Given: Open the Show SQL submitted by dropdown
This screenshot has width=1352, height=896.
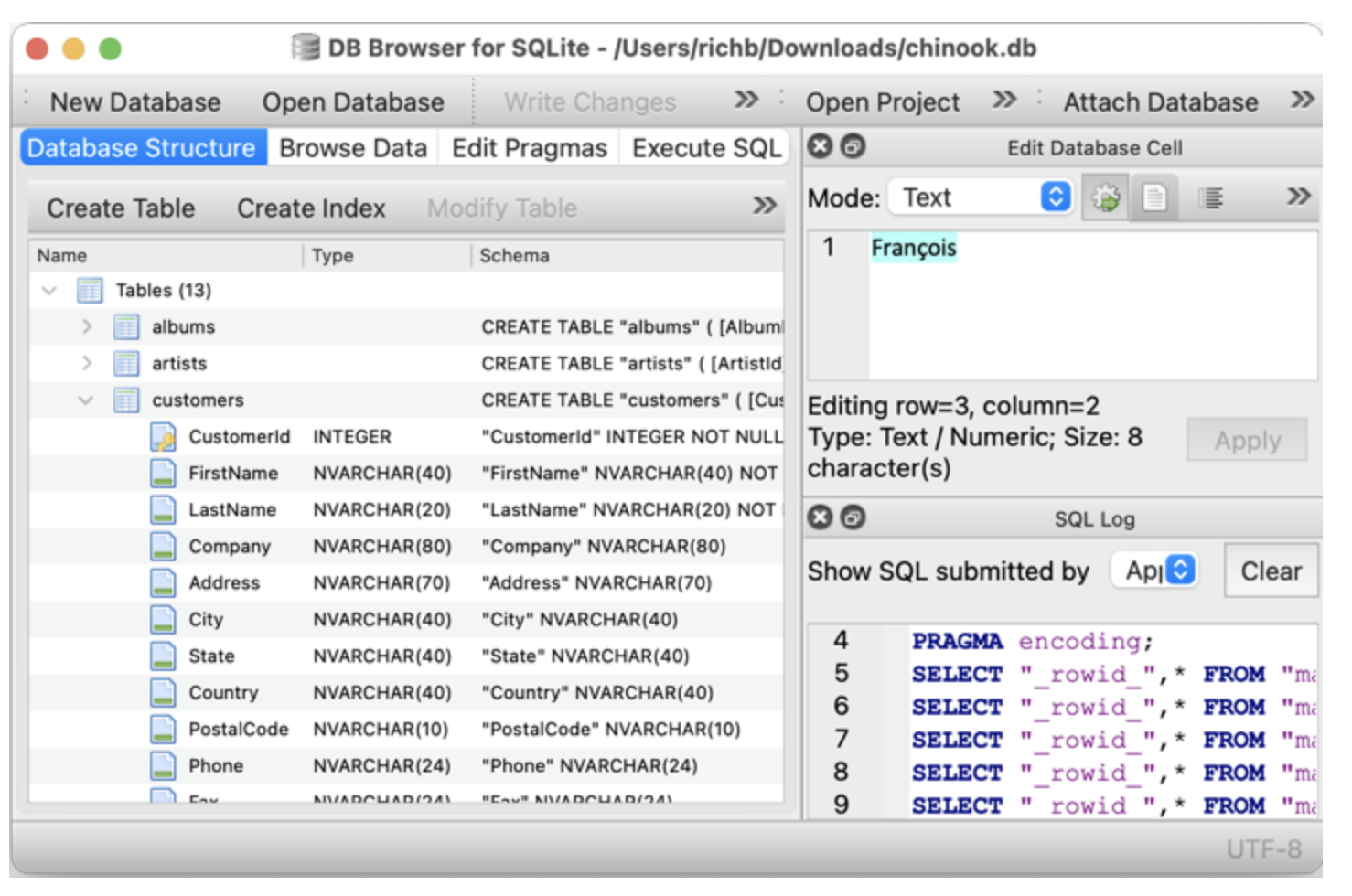Looking at the screenshot, I should pyautogui.click(x=1154, y=571).
